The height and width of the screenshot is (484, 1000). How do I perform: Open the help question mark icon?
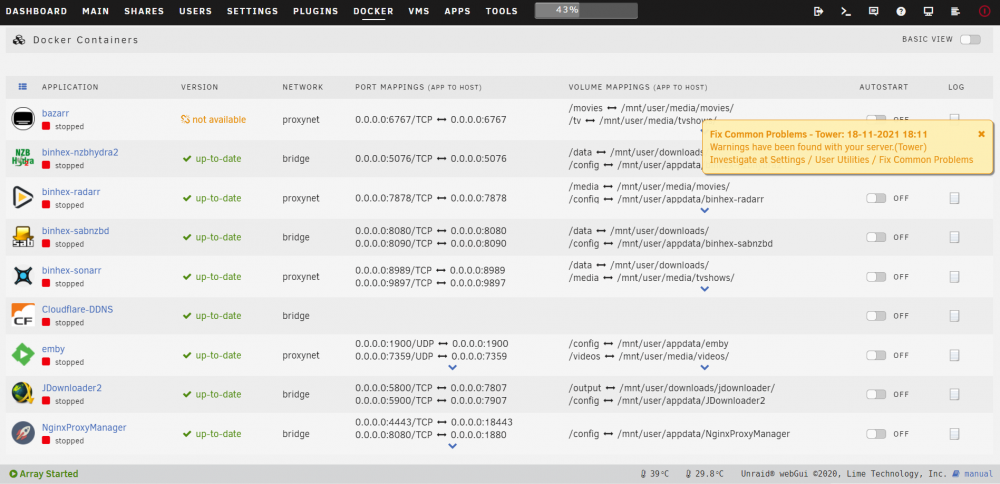coord(901,11)
